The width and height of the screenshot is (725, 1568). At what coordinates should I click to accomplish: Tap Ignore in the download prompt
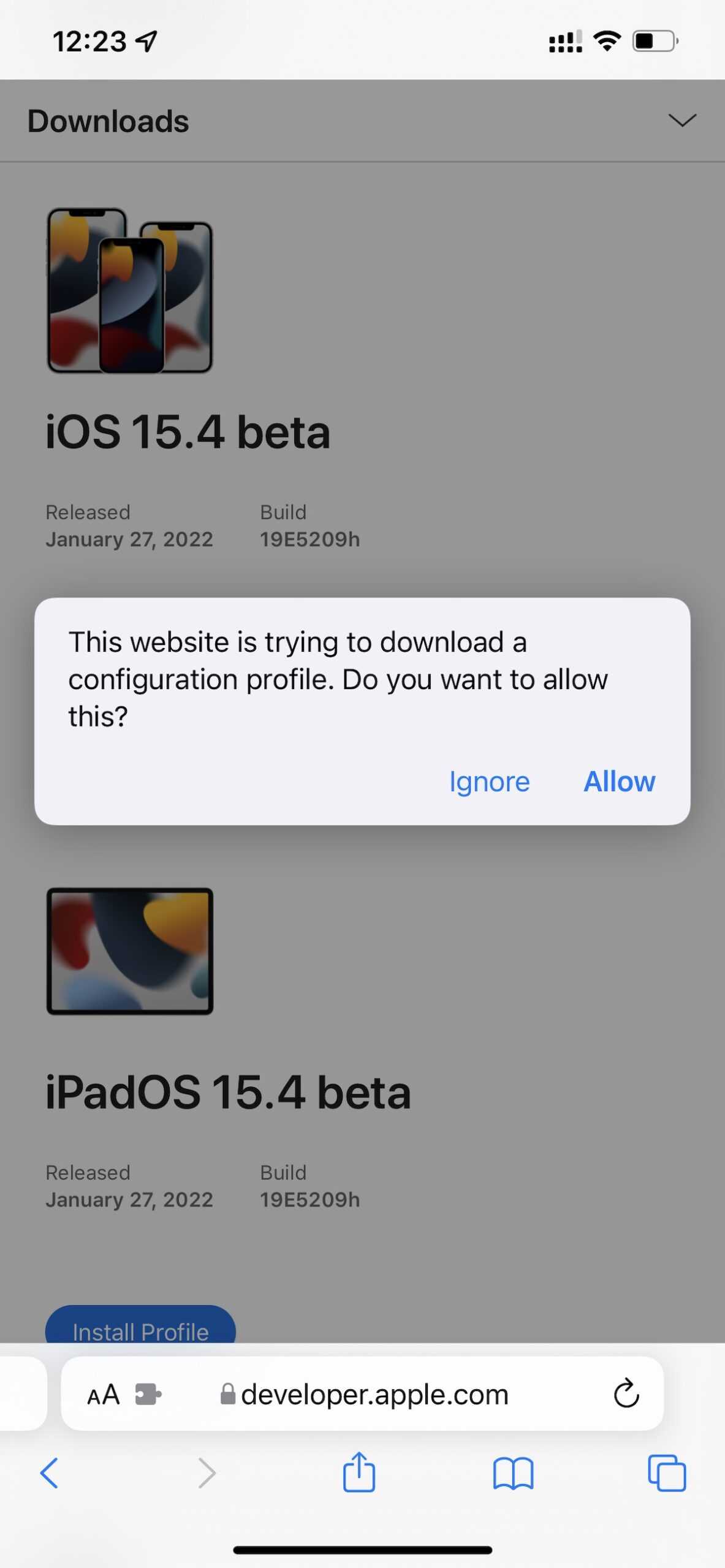(x=489, y=782)
